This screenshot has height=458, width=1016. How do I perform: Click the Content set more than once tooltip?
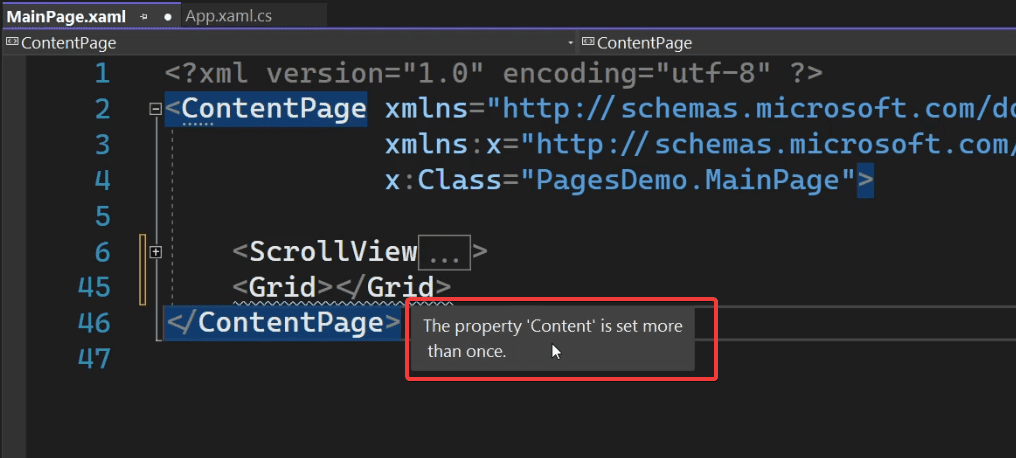(553, 339)
